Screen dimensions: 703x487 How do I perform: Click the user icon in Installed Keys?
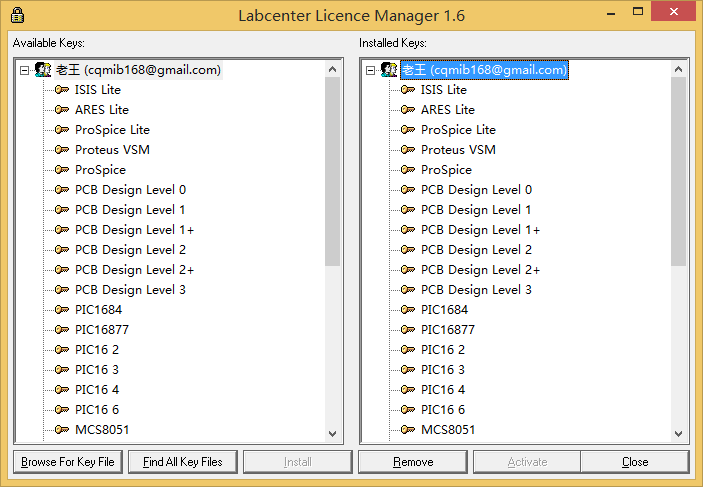point(389,70)
